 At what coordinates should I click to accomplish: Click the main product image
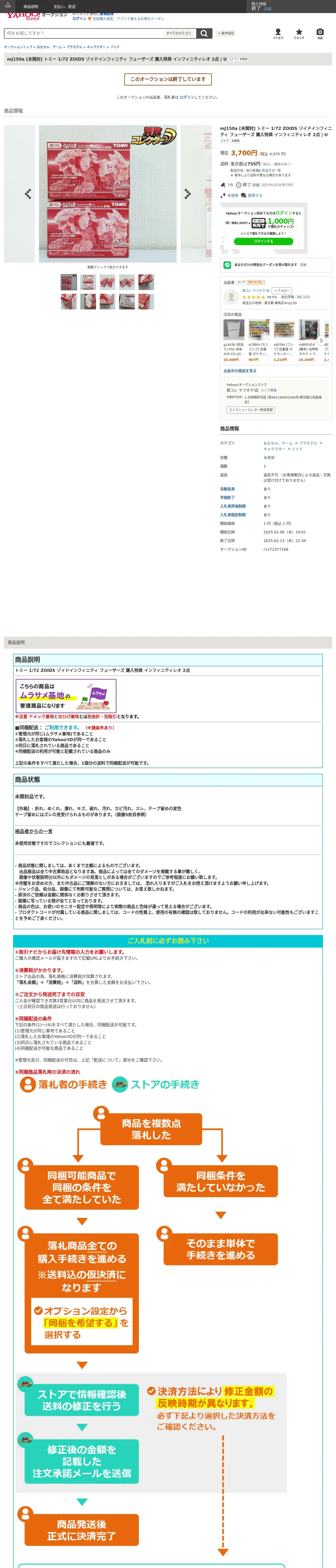(108, 194)
